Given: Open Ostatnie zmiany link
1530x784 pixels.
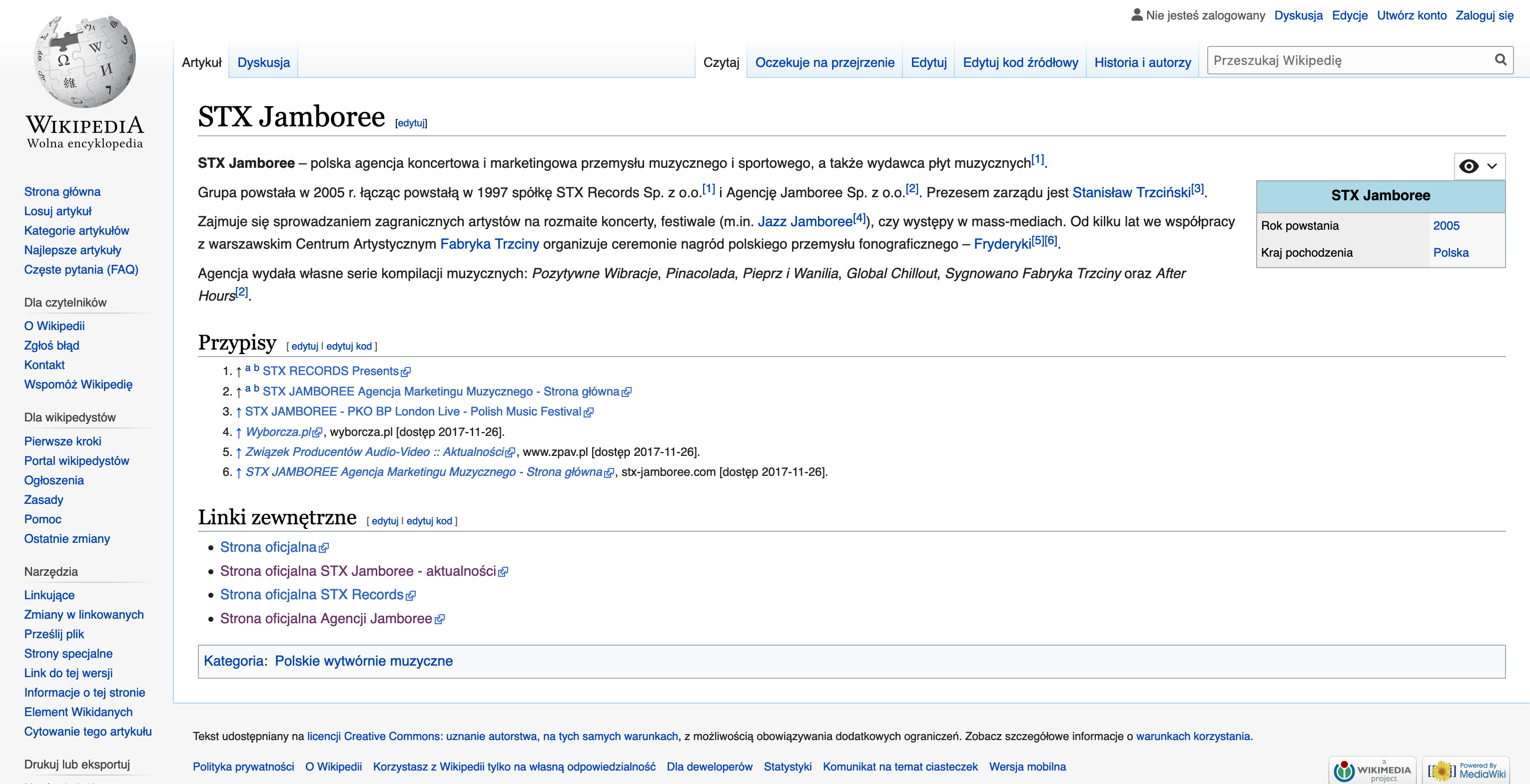Looking at the screenshot, I should coord(67,539).
